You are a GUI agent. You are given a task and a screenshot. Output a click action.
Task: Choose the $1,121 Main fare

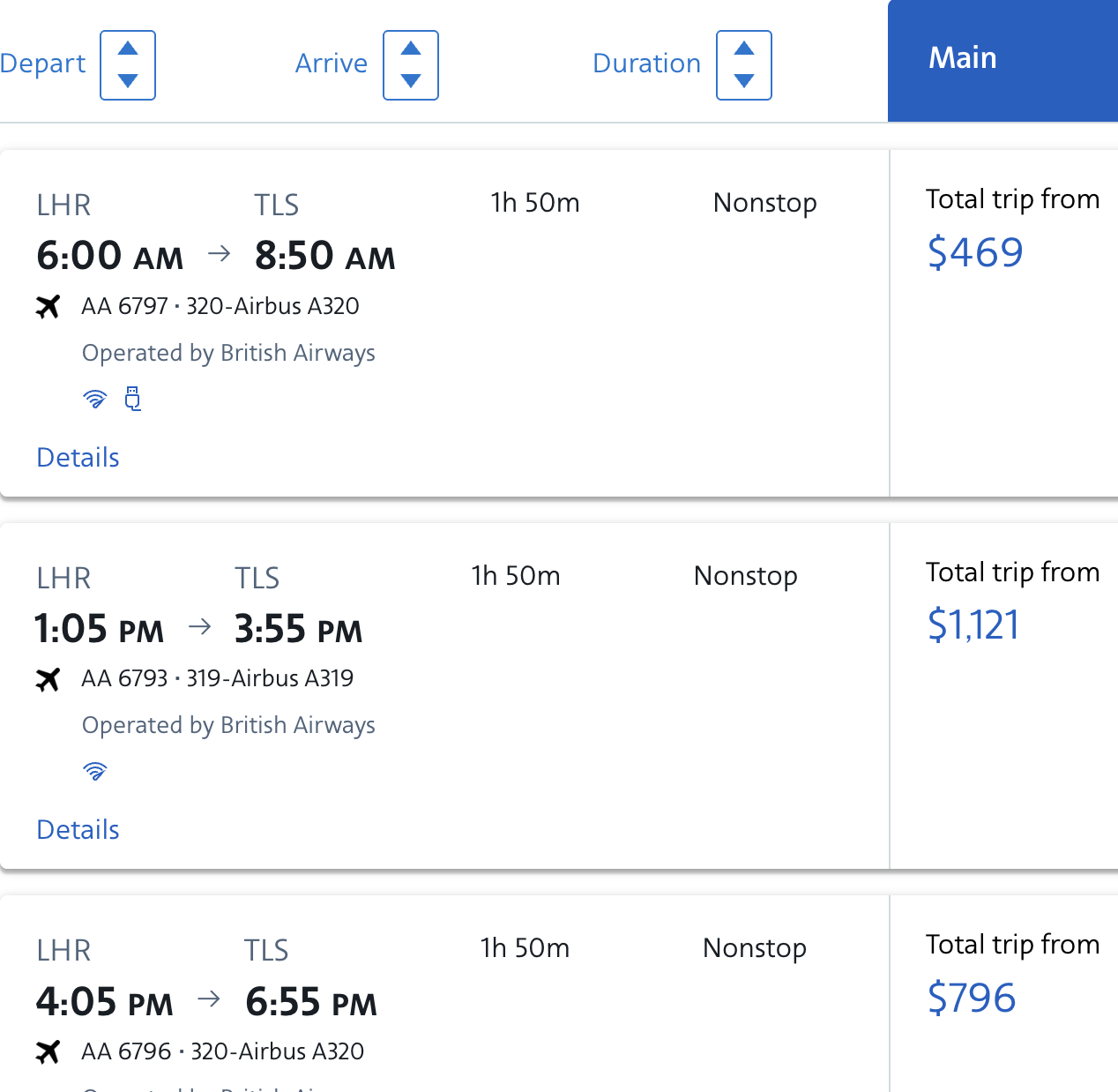coord(973,625)
